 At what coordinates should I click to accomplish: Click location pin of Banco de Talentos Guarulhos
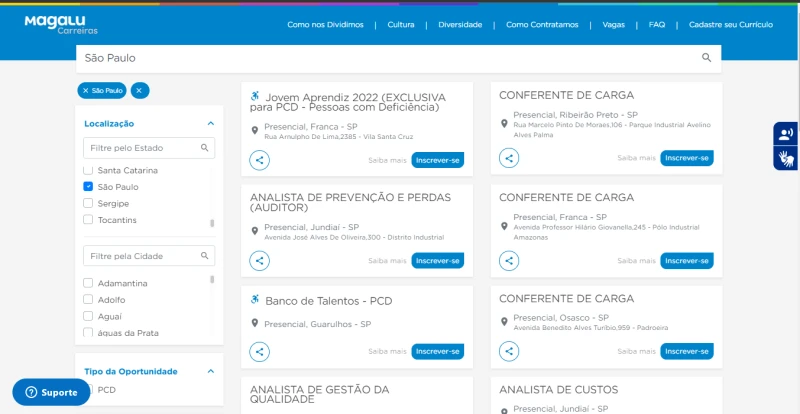[x=255, y=324]
